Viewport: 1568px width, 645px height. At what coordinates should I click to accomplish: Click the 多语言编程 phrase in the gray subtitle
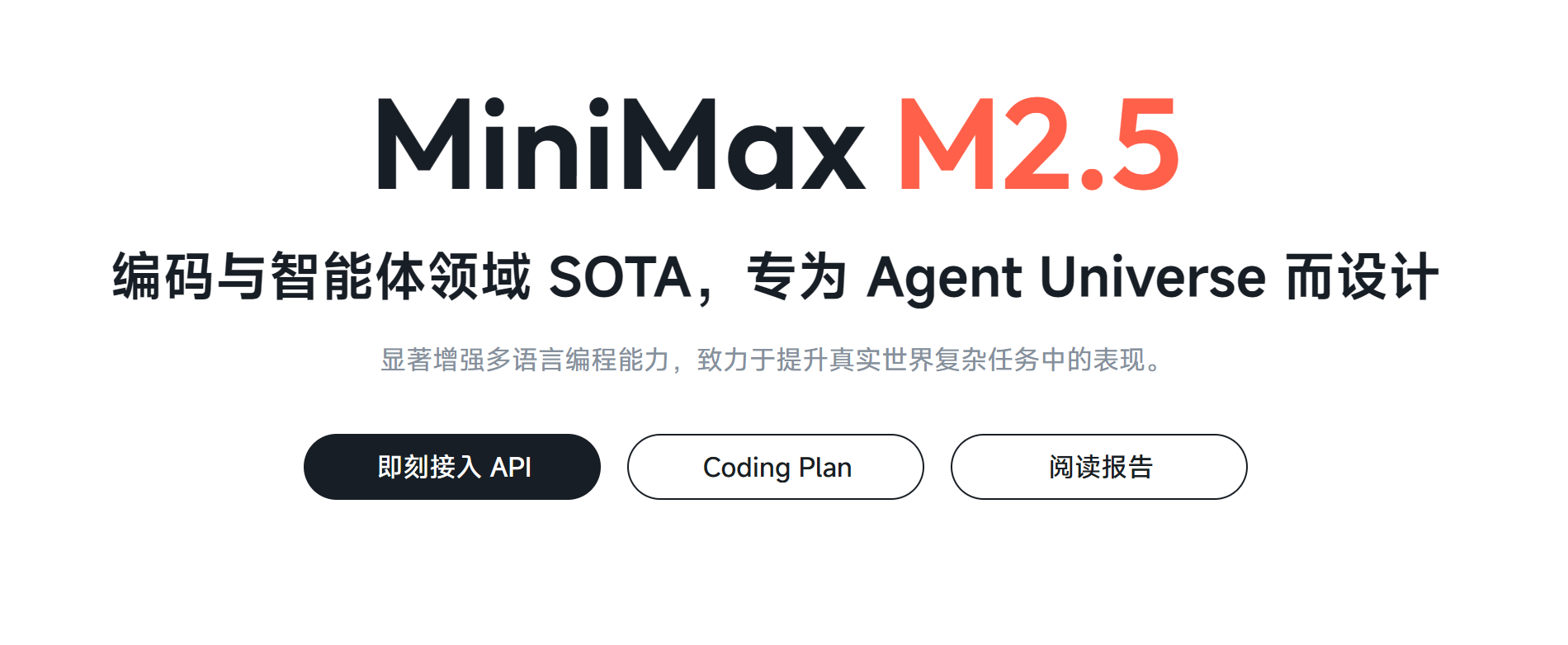tap(551, 360)
